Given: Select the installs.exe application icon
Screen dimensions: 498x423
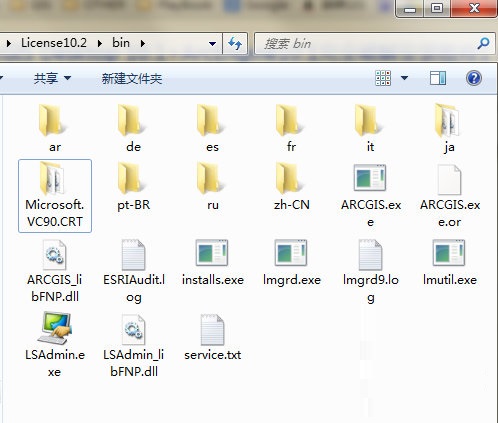Looking at the screenshot, I should click(212, 253).
